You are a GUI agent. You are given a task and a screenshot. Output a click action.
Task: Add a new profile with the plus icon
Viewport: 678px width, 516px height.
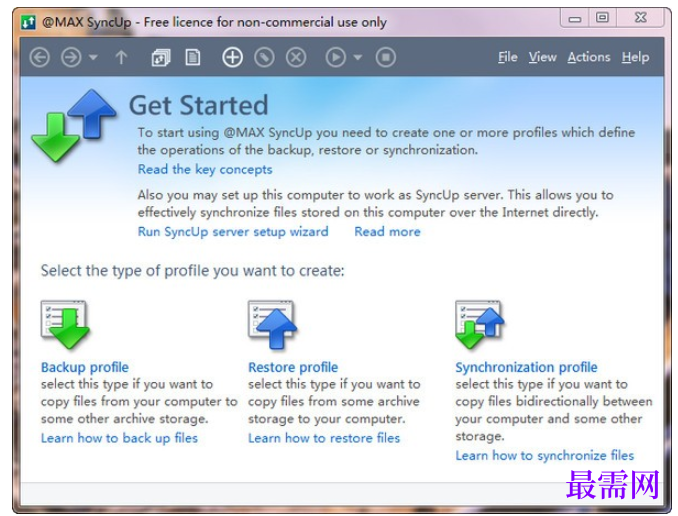tap(232, 58)
